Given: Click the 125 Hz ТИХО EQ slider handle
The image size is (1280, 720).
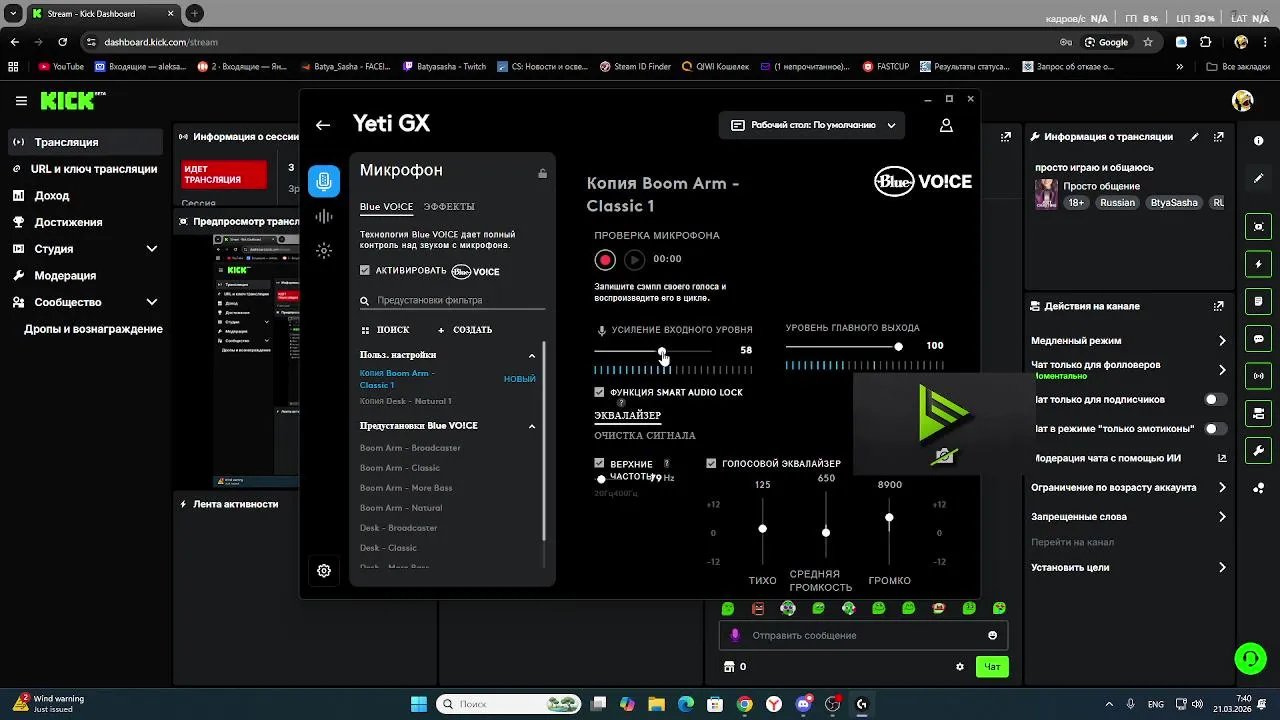Looking at the screenshot, I should 762,528.
